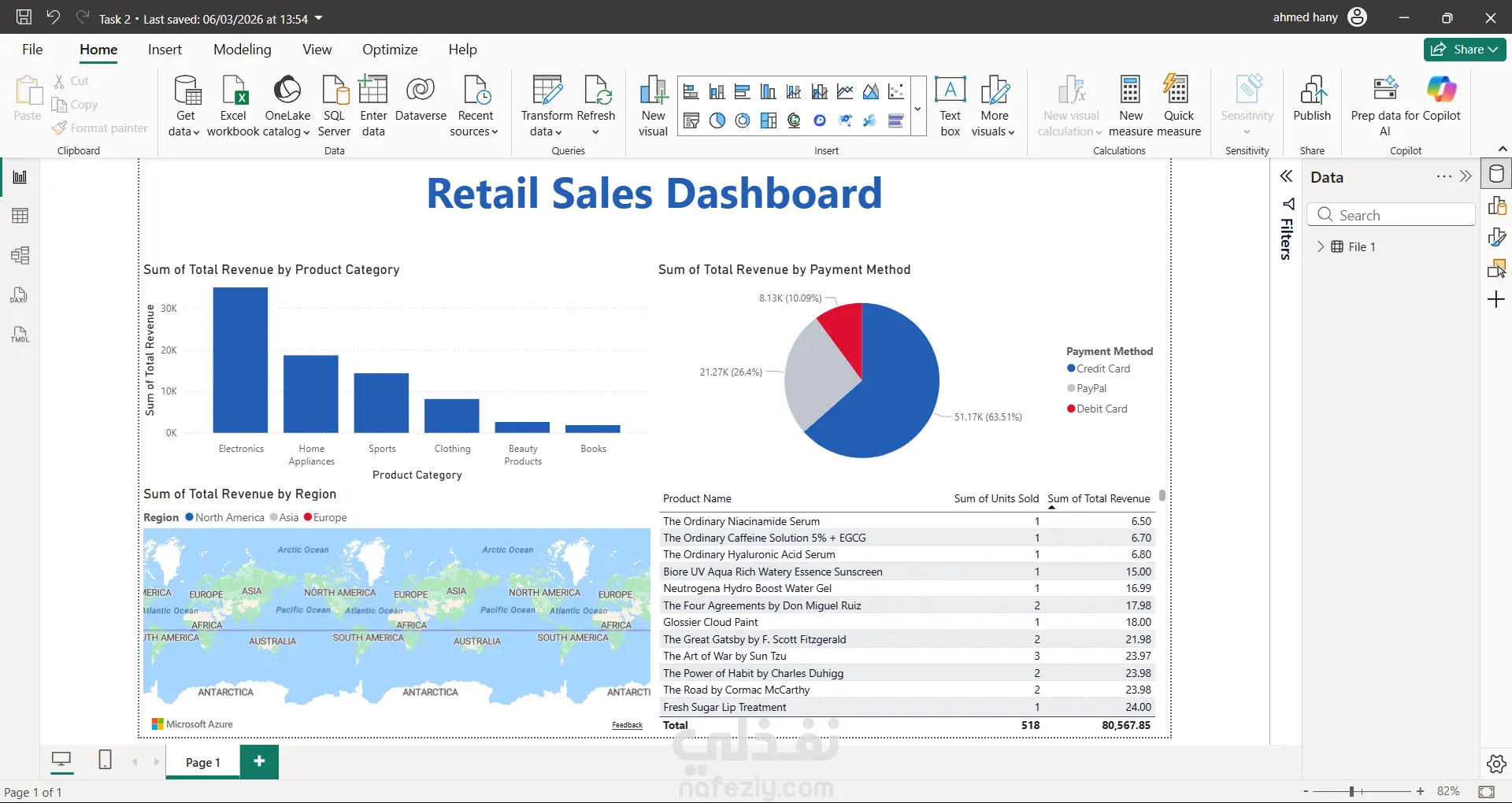Switch to the Insert ribbon tab
This screenshot has height=803, width=1512.
[x=165, y=50]
